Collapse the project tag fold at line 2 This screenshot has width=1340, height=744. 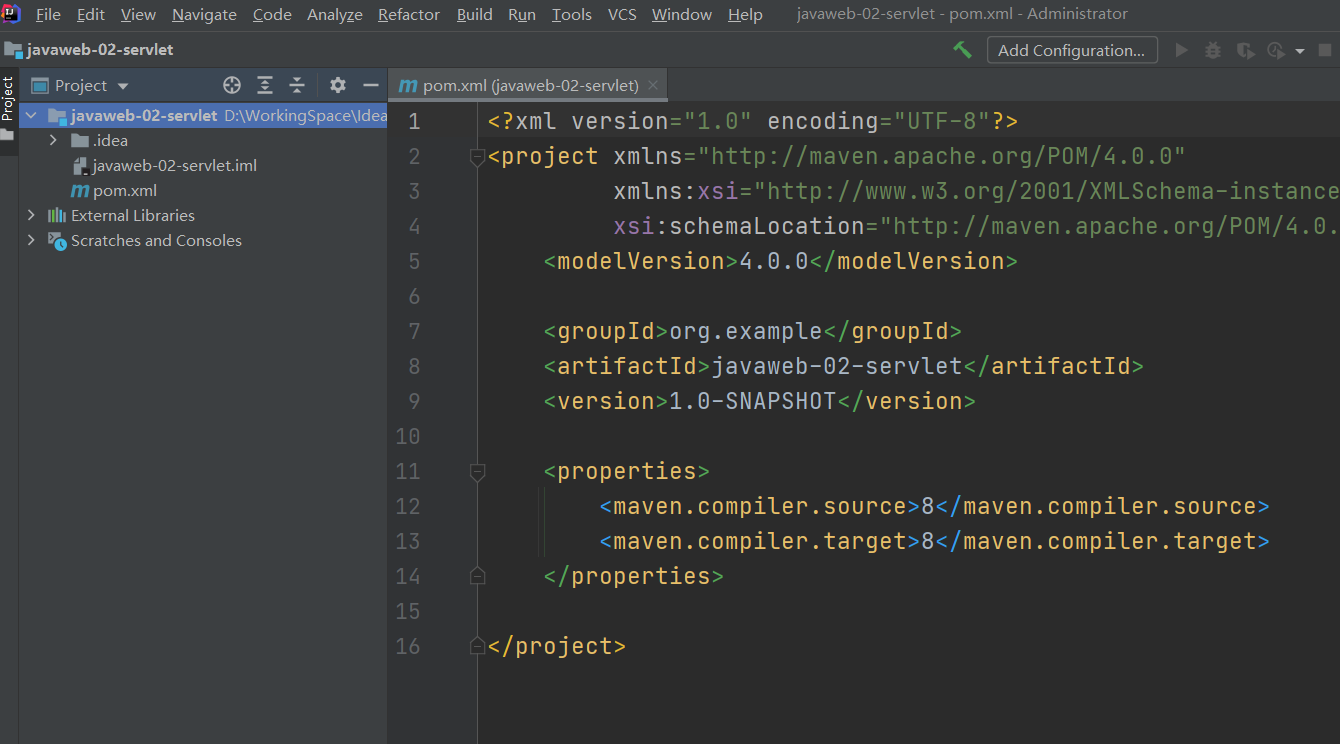coord(477,157)
